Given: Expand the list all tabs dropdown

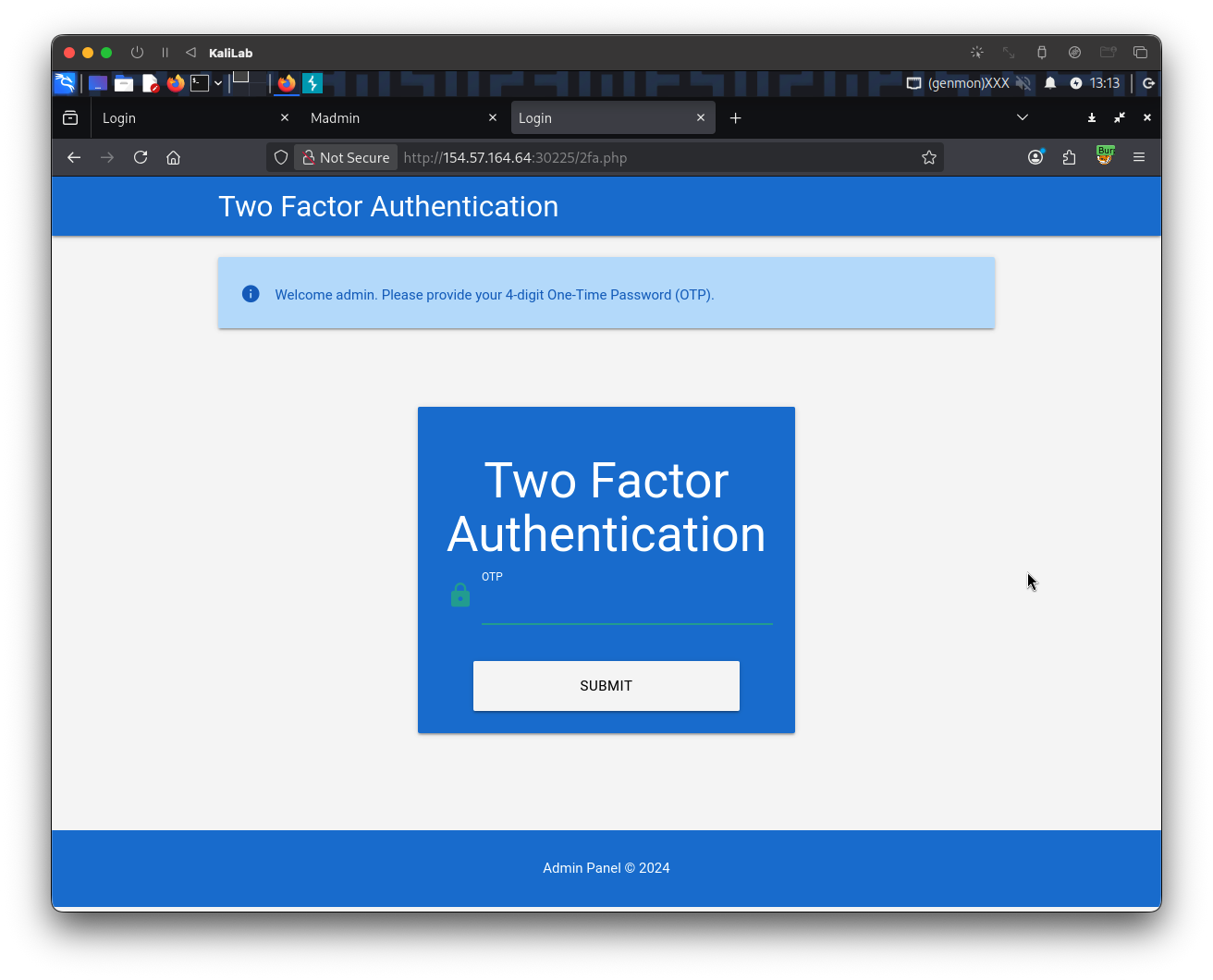Looking at the screenshot, I should (x=1023, y=117).
